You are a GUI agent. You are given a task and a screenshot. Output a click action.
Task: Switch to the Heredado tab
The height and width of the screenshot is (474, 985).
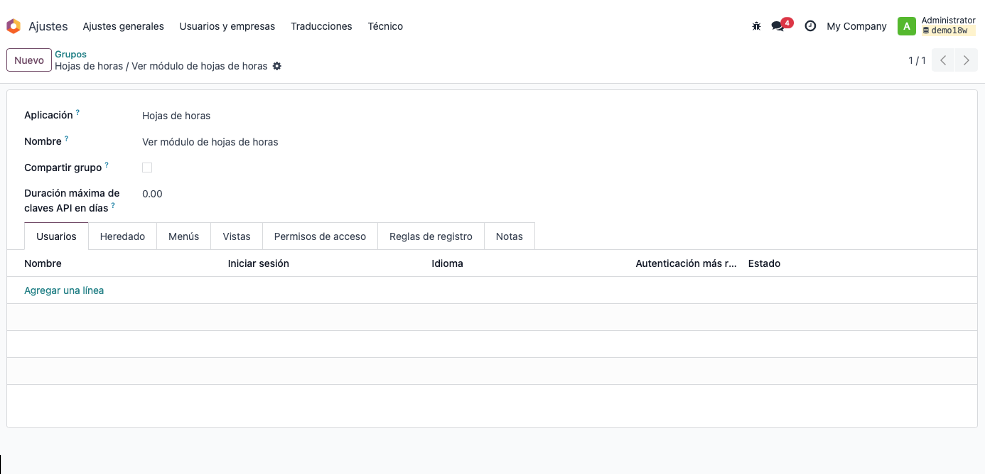coord(122,237)
